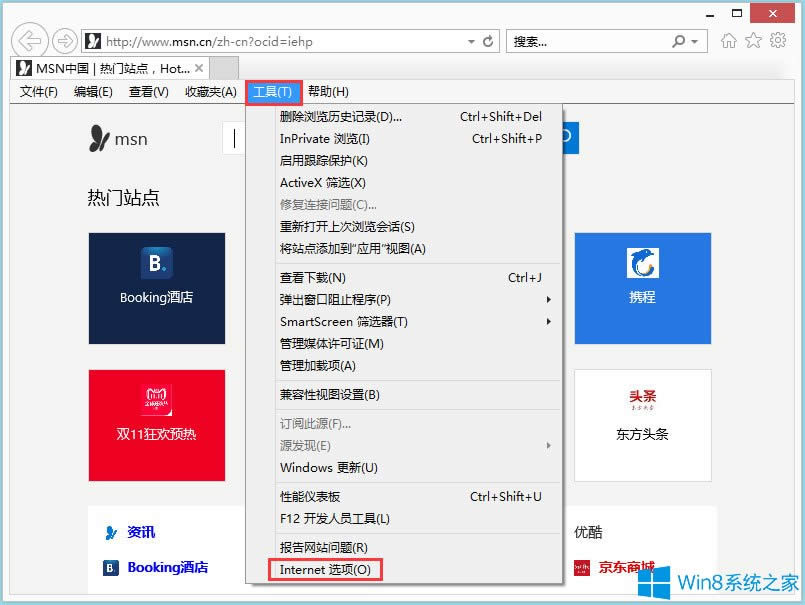The width and height of the screenshot is (805, 605).
Task: Open the browser settings gear icon
Action: click(x=778, y=41)
